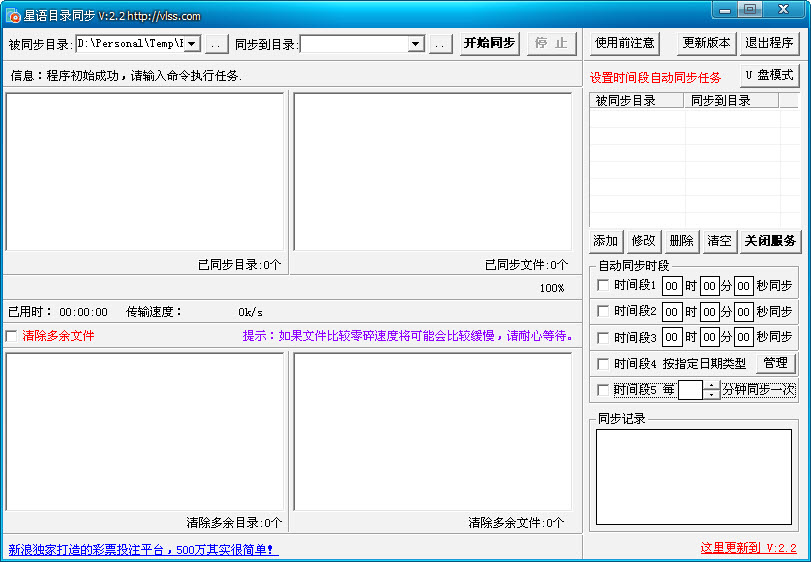Viewport: 811px width, 562px height.
Task: Browse for target directory with '..' button
Action: coord(441,44)
